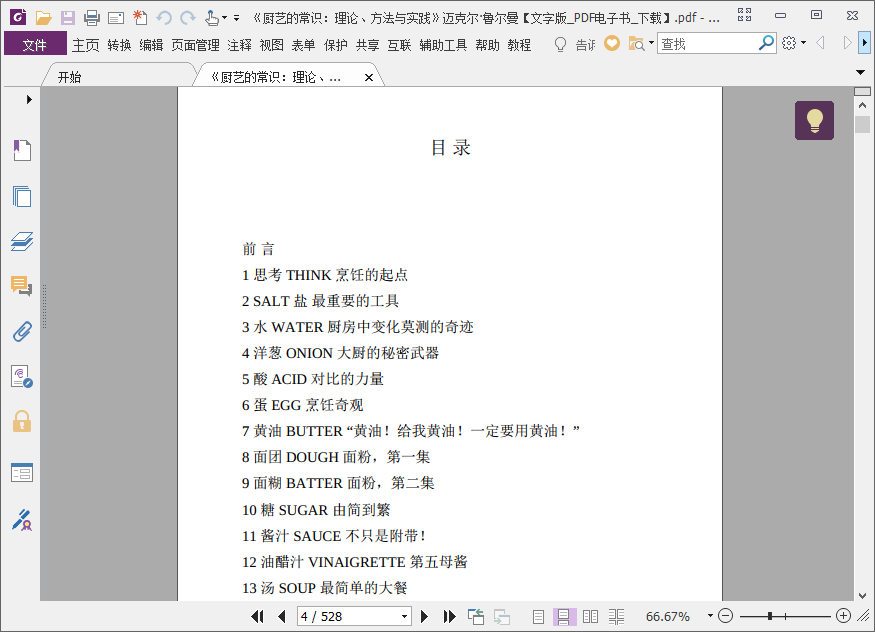Open the 教程 ribbon tab
Image resolution: width=875 pixels, height=632 pixels.
point(520,45)
